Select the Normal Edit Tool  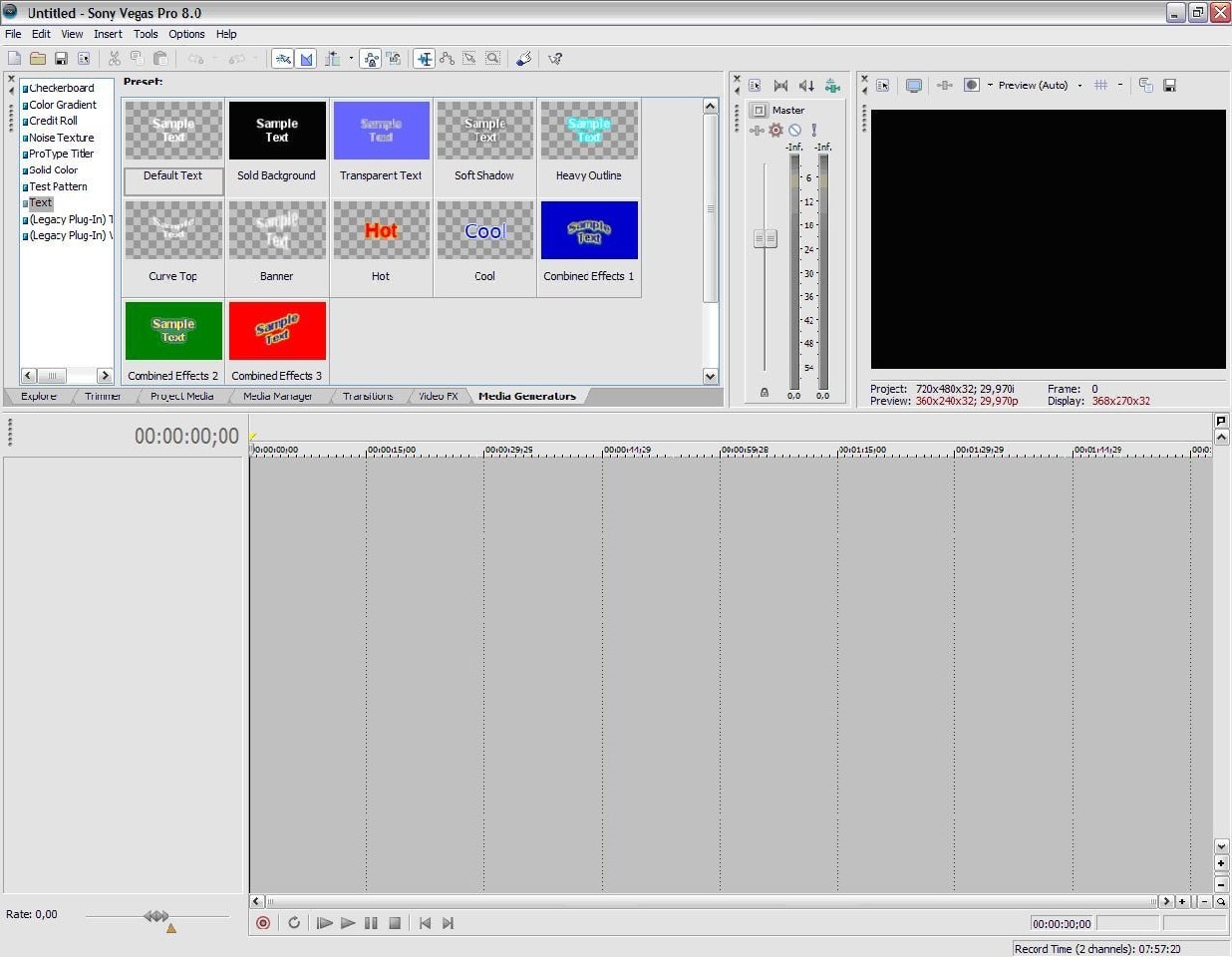pyautogui.click(x=424, y=59)
